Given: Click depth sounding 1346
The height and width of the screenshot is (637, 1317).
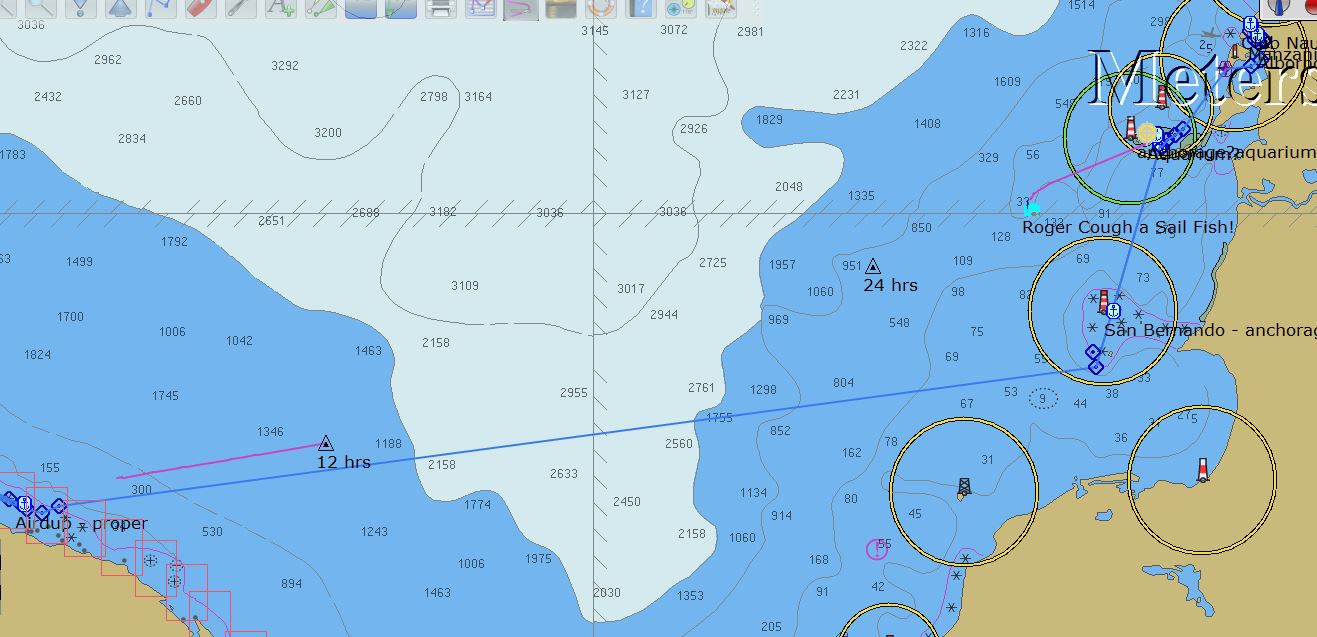Looking at the screenshot, I should [x=270, y=432].
